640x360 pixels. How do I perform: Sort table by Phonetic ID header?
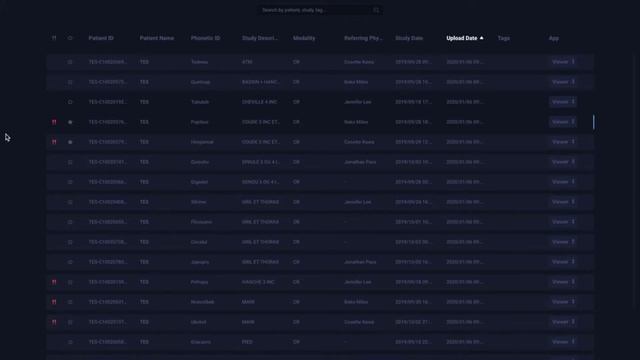point(205,38)
